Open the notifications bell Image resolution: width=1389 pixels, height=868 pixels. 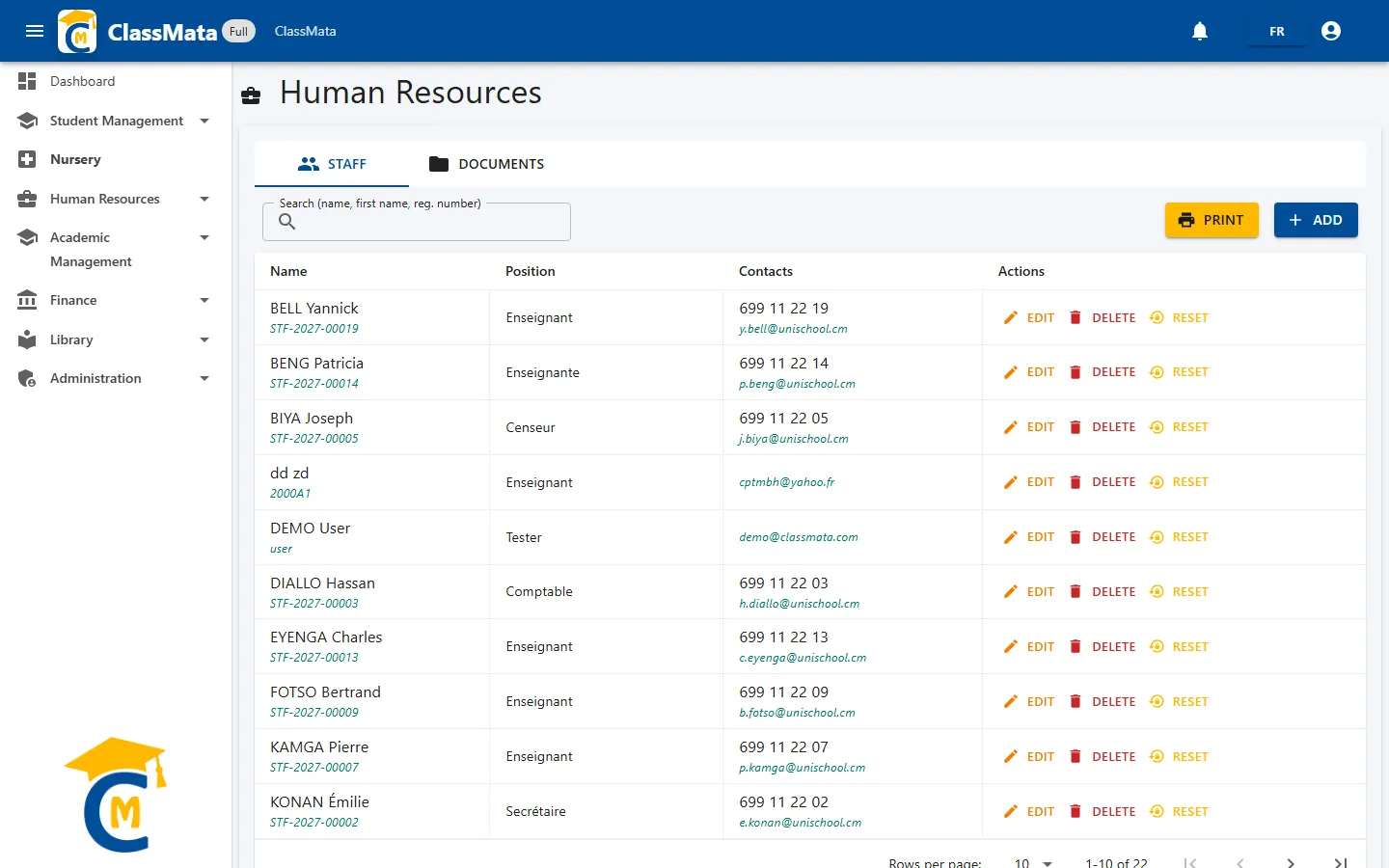tap(1200, 31)
